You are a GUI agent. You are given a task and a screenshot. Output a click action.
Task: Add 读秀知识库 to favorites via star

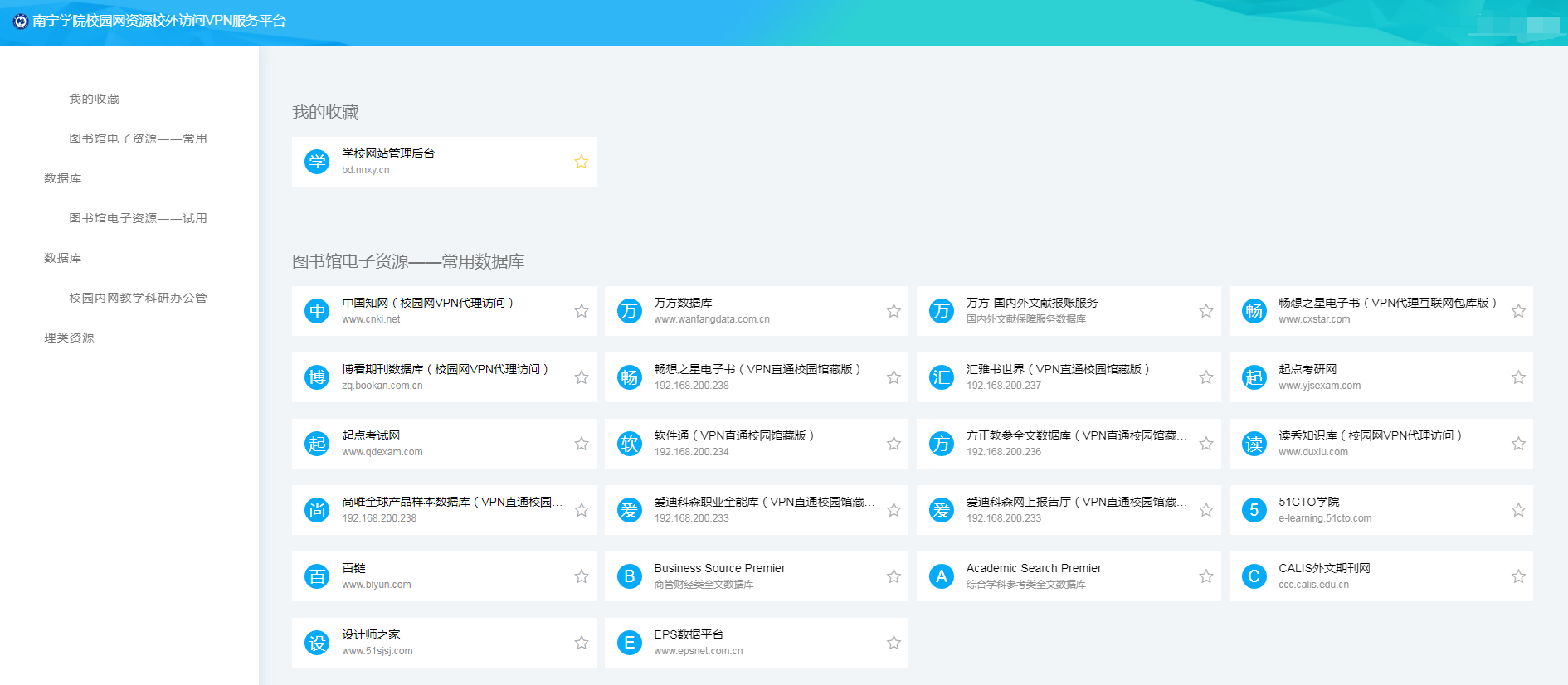point(1518,444)
